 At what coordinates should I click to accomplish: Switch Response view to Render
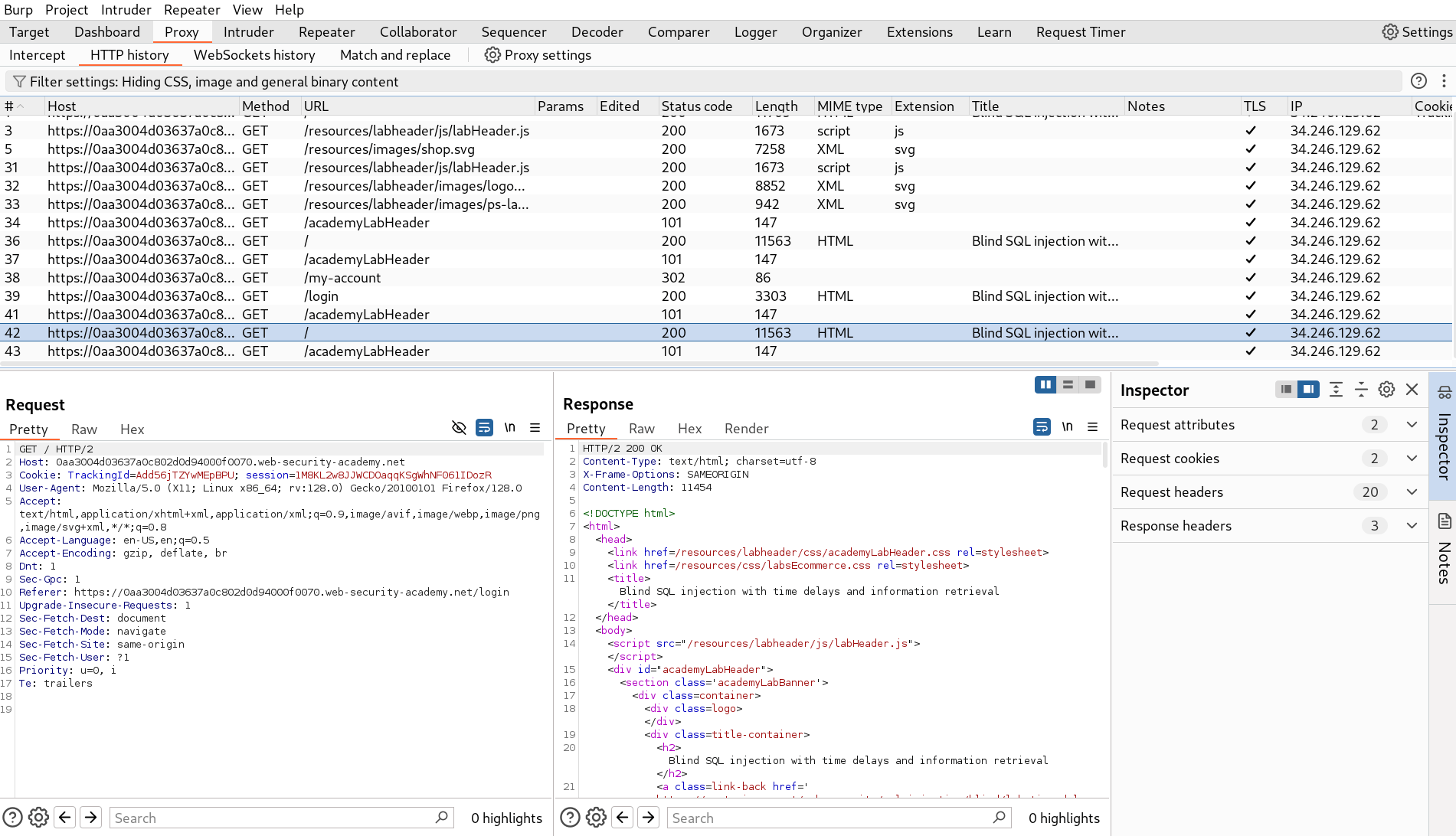(x=746, y=428)
